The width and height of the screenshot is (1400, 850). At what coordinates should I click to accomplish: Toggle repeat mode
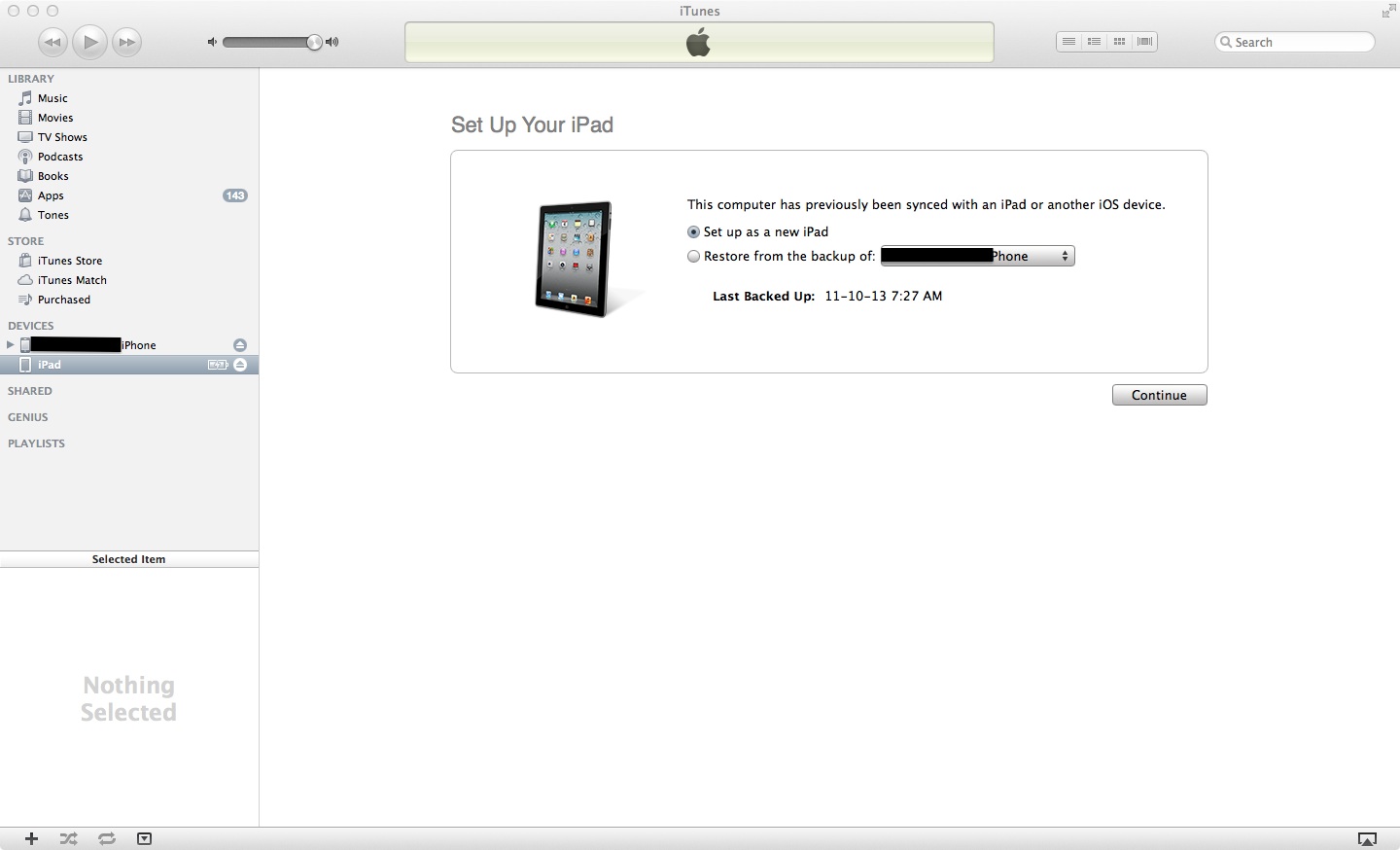pyautogui.click(x=107, y=838)
